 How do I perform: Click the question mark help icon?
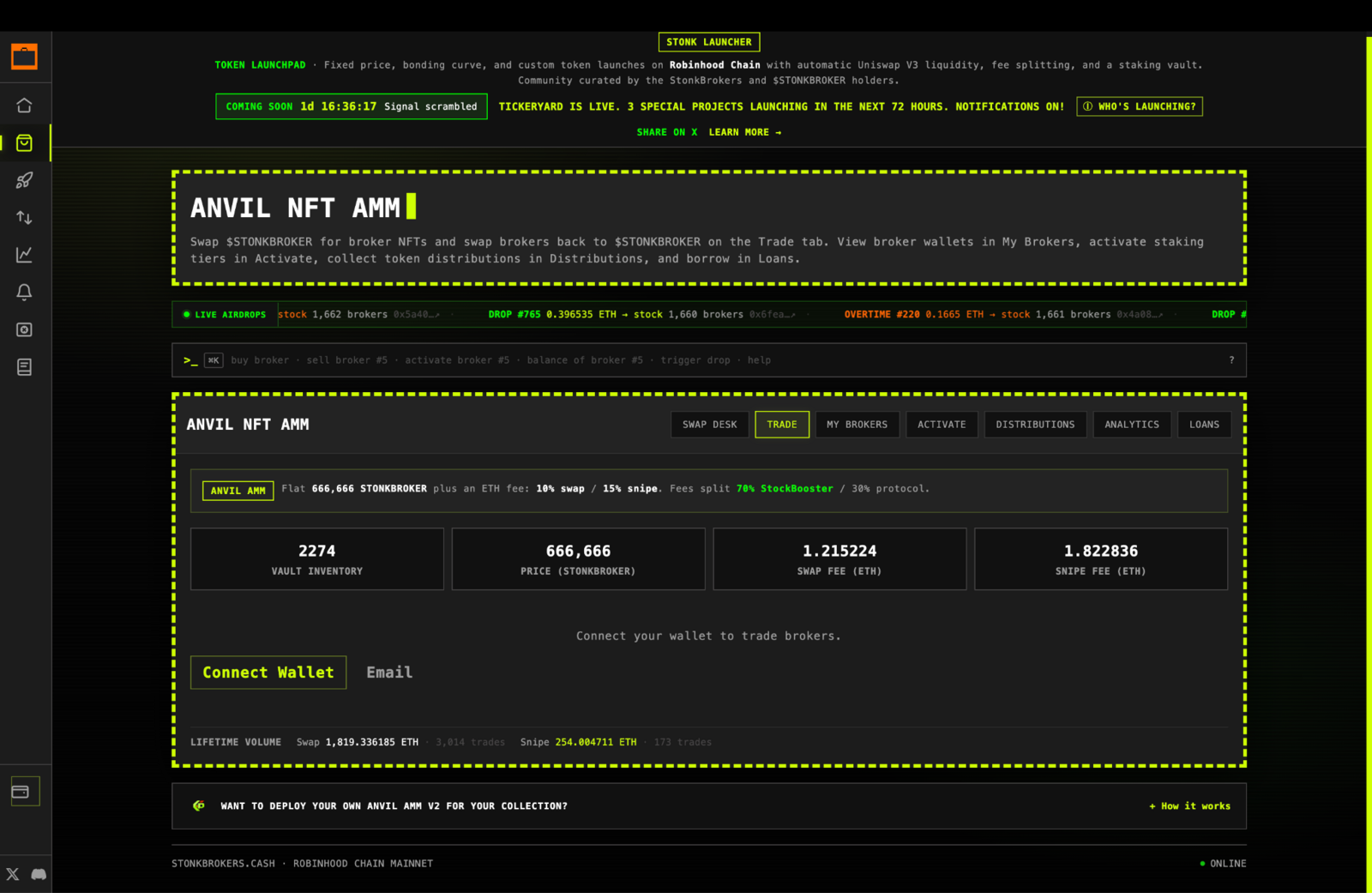(1231, 360)
